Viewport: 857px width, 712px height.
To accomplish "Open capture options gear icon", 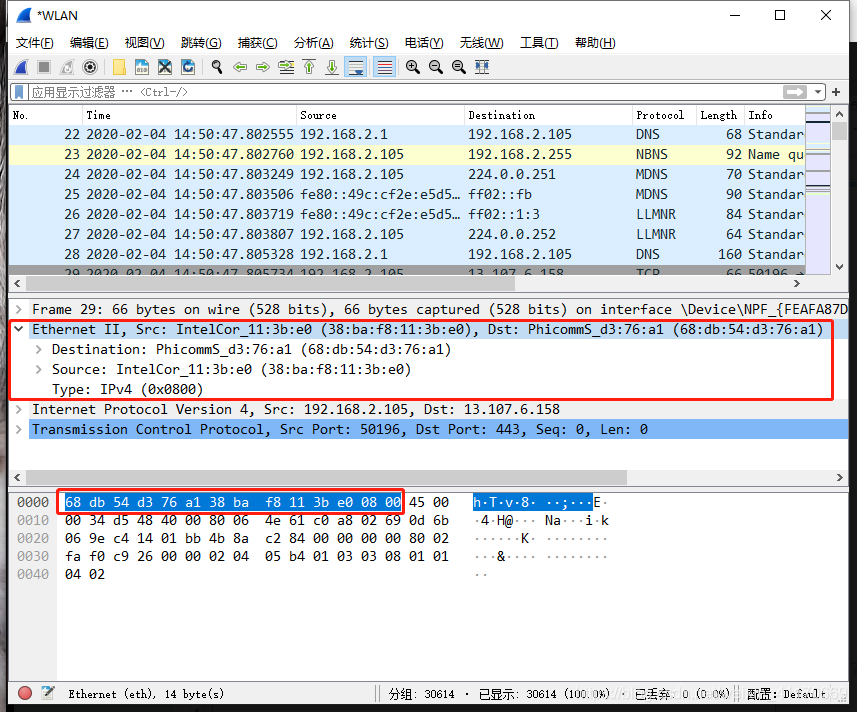I will (90, 67).
